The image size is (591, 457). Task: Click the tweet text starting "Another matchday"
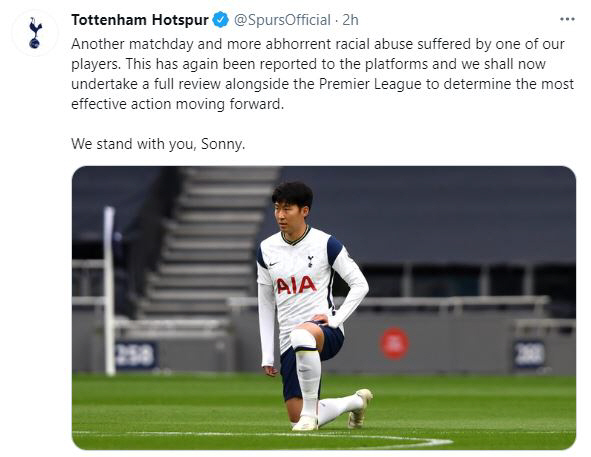(x=323, y=74)
